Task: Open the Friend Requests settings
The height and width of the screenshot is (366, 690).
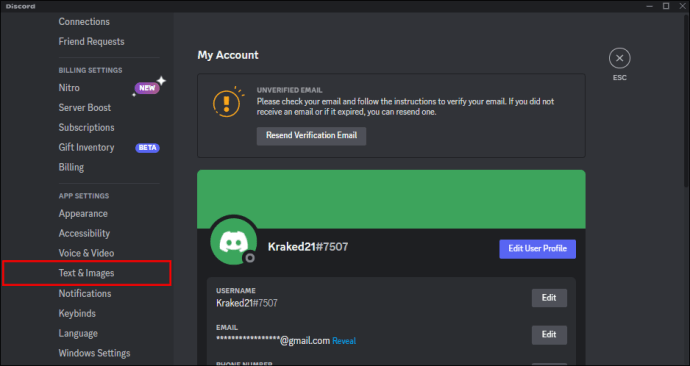Action: pos(92,41)
